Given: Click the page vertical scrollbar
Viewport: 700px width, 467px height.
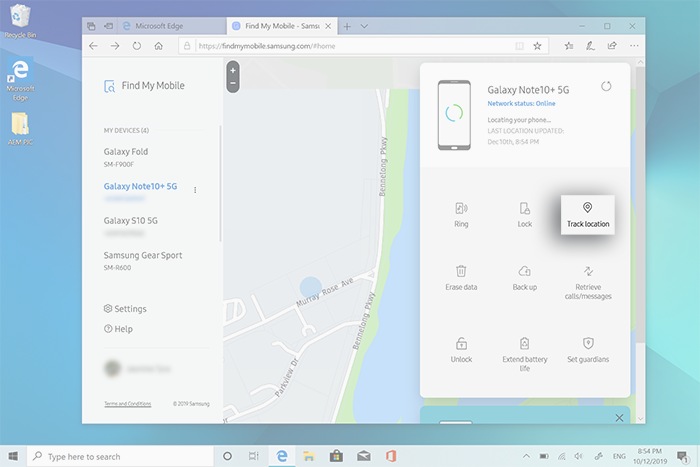Looking at the screenshot, I should click(x=640, y=205).
